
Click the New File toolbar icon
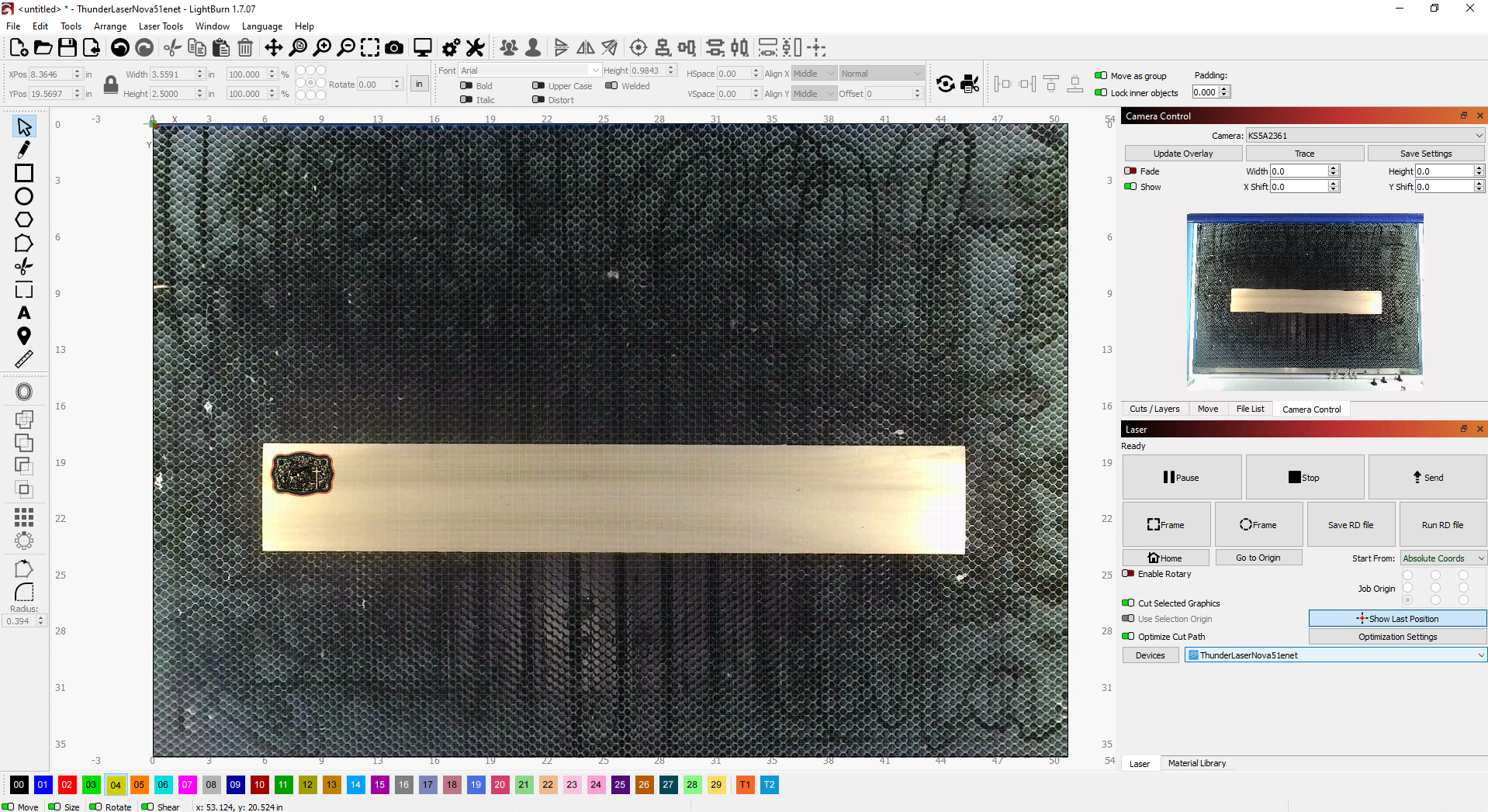[19, 48]
